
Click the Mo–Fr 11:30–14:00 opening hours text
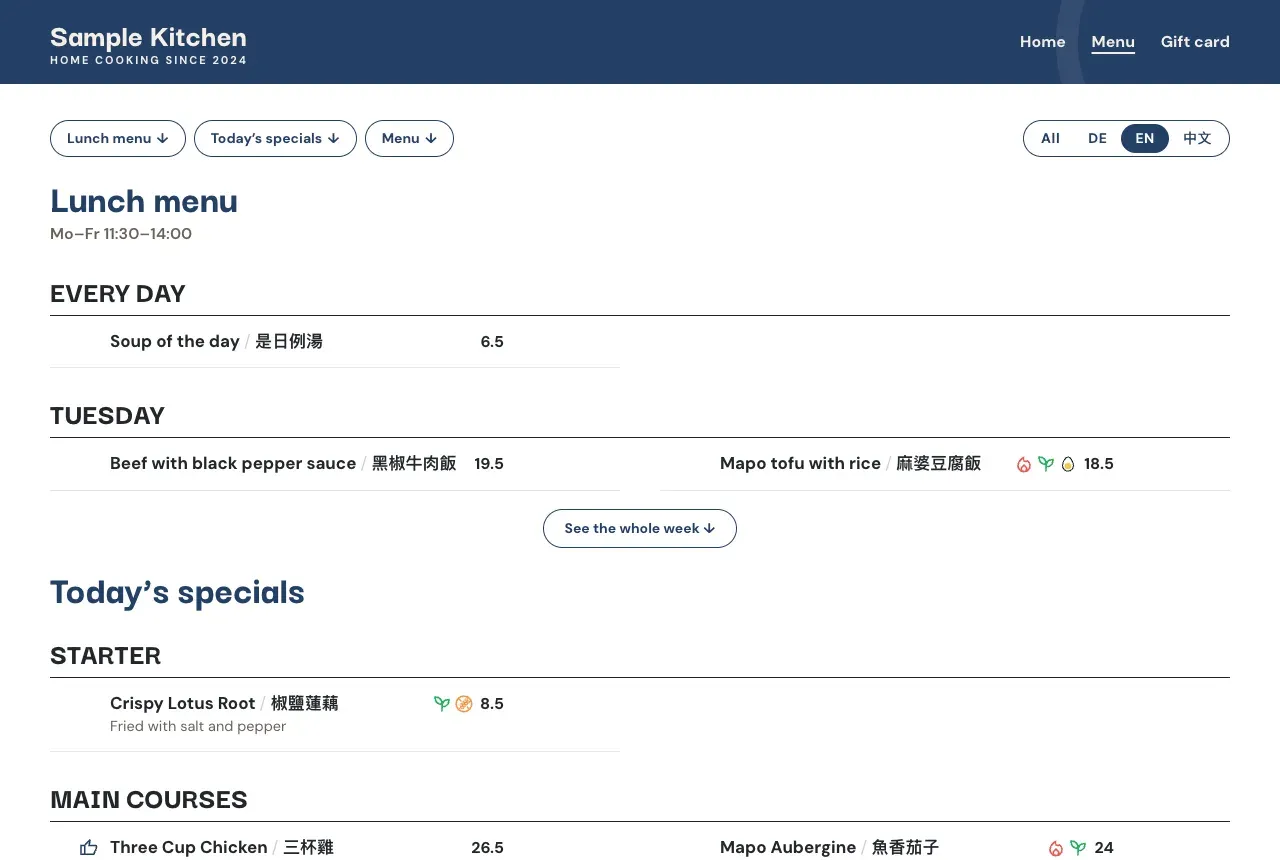pyautogui.click(x=121, y=234)
